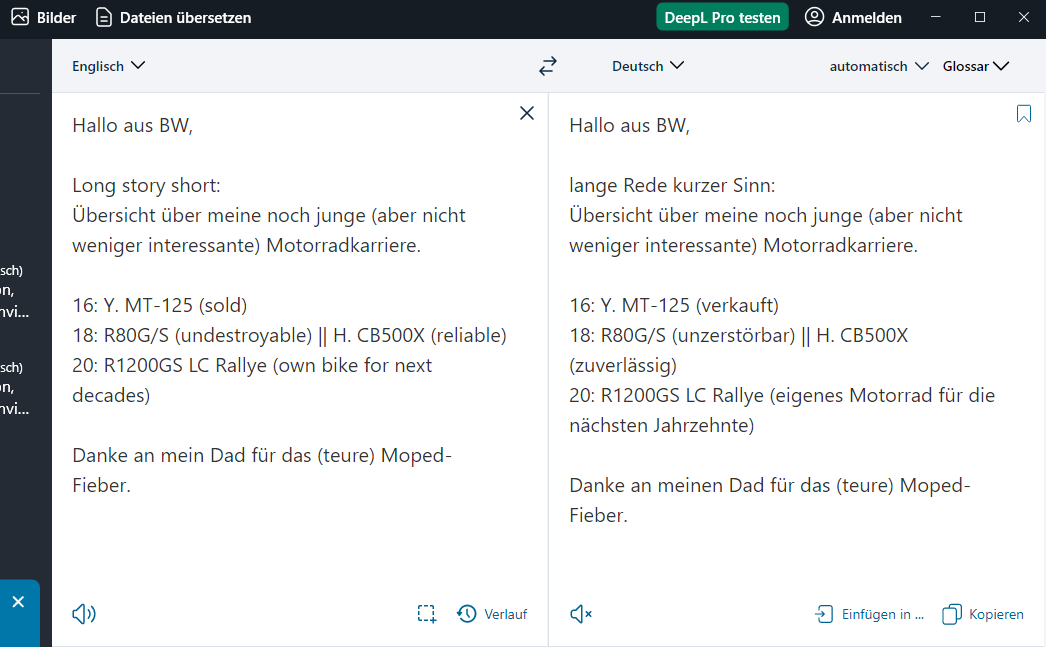Image resolution: width=1046 pixels, height=647 pixels.
Task: Swap source and target languages
Action: pyautogui.click(x=547, y=66)
